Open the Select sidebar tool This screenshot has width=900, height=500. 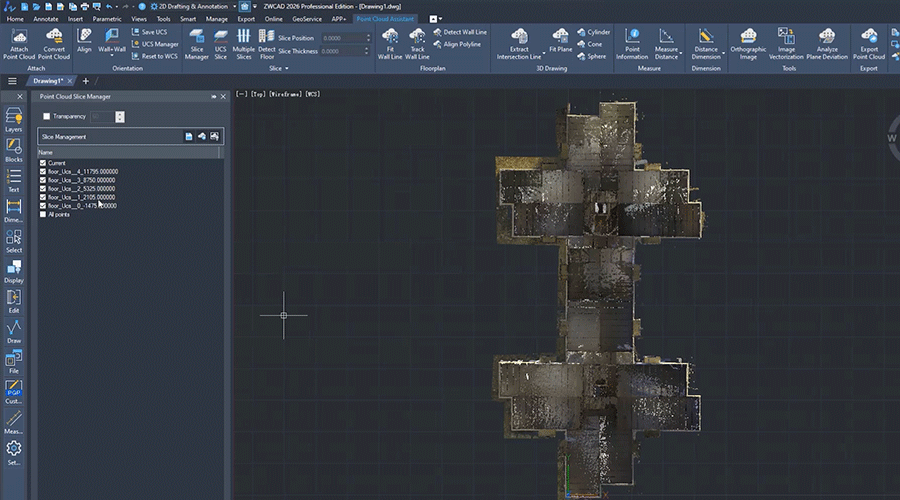pos(14,241)
